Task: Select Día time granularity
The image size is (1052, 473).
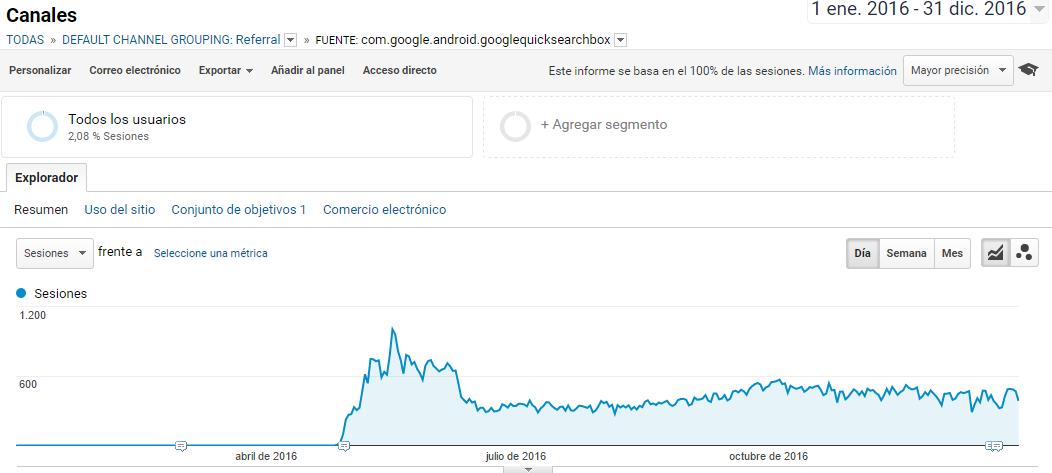Action: tap(862, 253)
